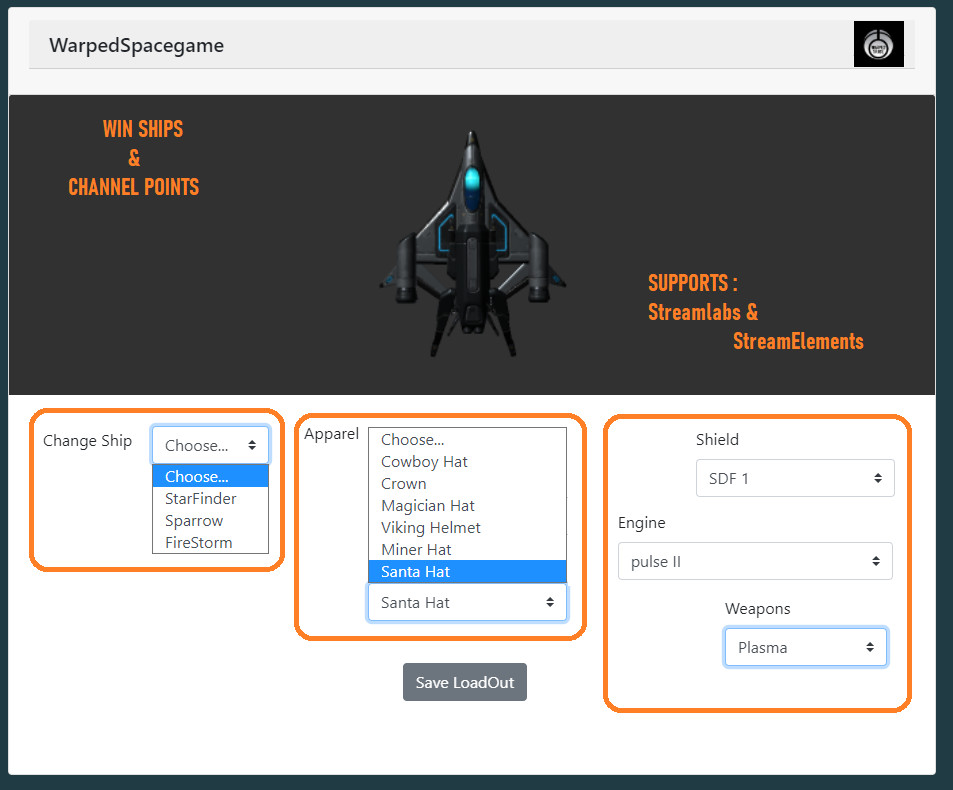953x790 pixels.
Task: Deselect apparel by clicking Choose... in Apparel list
Action: [x=410, y=439]
